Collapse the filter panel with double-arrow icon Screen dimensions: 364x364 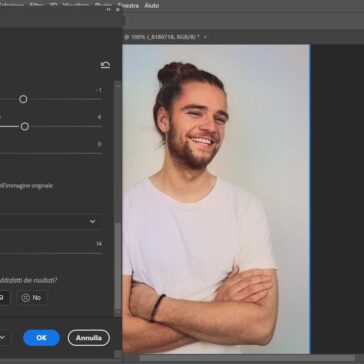coord(109,10)
